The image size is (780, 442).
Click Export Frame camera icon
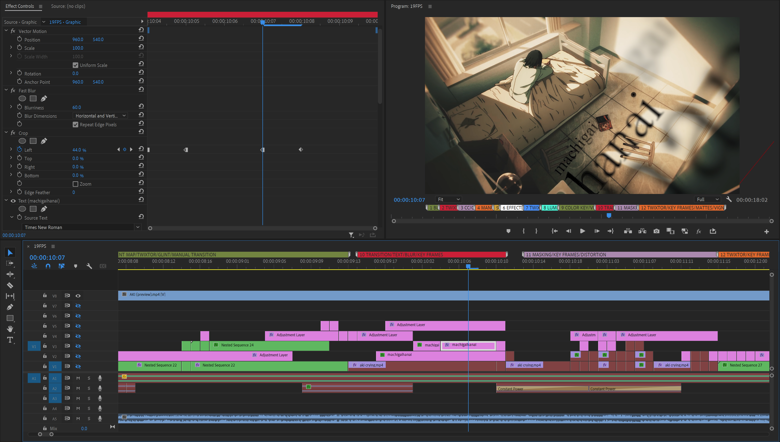[657, 231]
